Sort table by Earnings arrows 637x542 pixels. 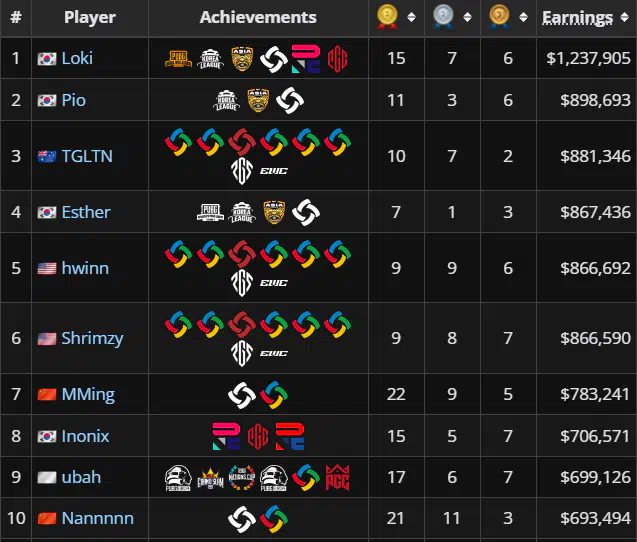(624, 17)
